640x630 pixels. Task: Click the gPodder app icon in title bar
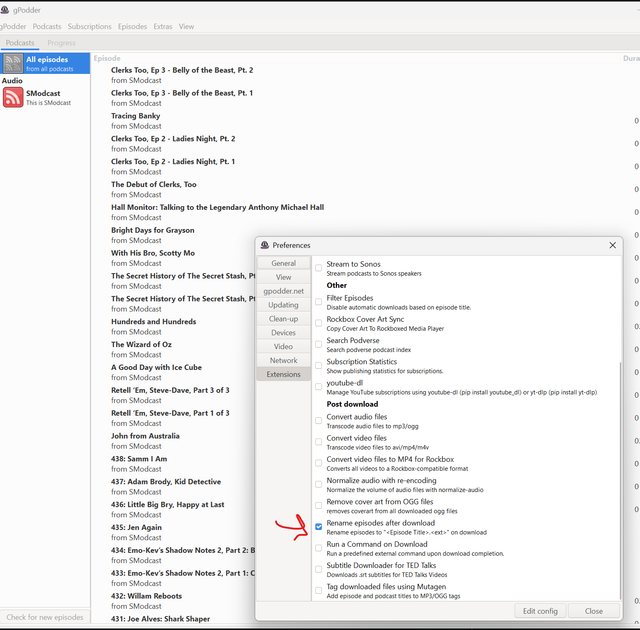click(x=5, y=9)
